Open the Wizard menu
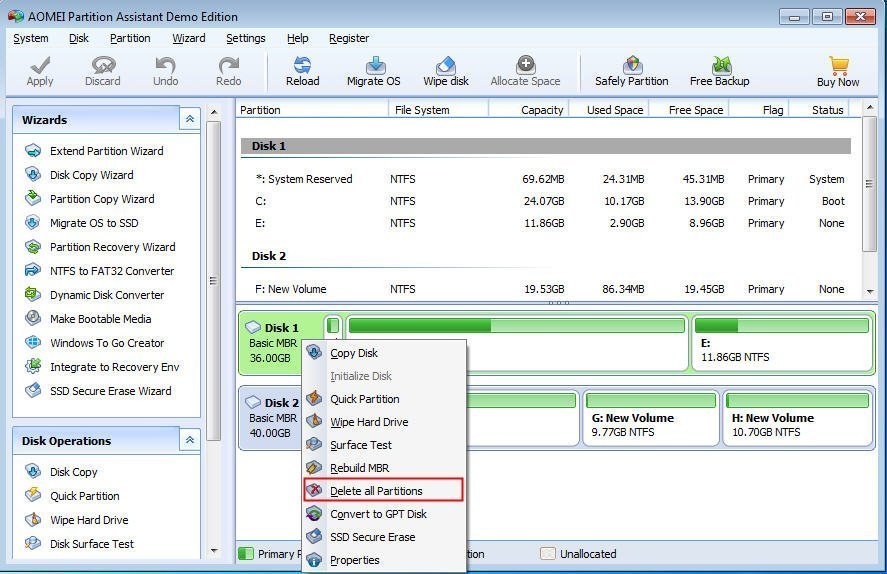This screenshot has height=574, width=887. [188, 38]
